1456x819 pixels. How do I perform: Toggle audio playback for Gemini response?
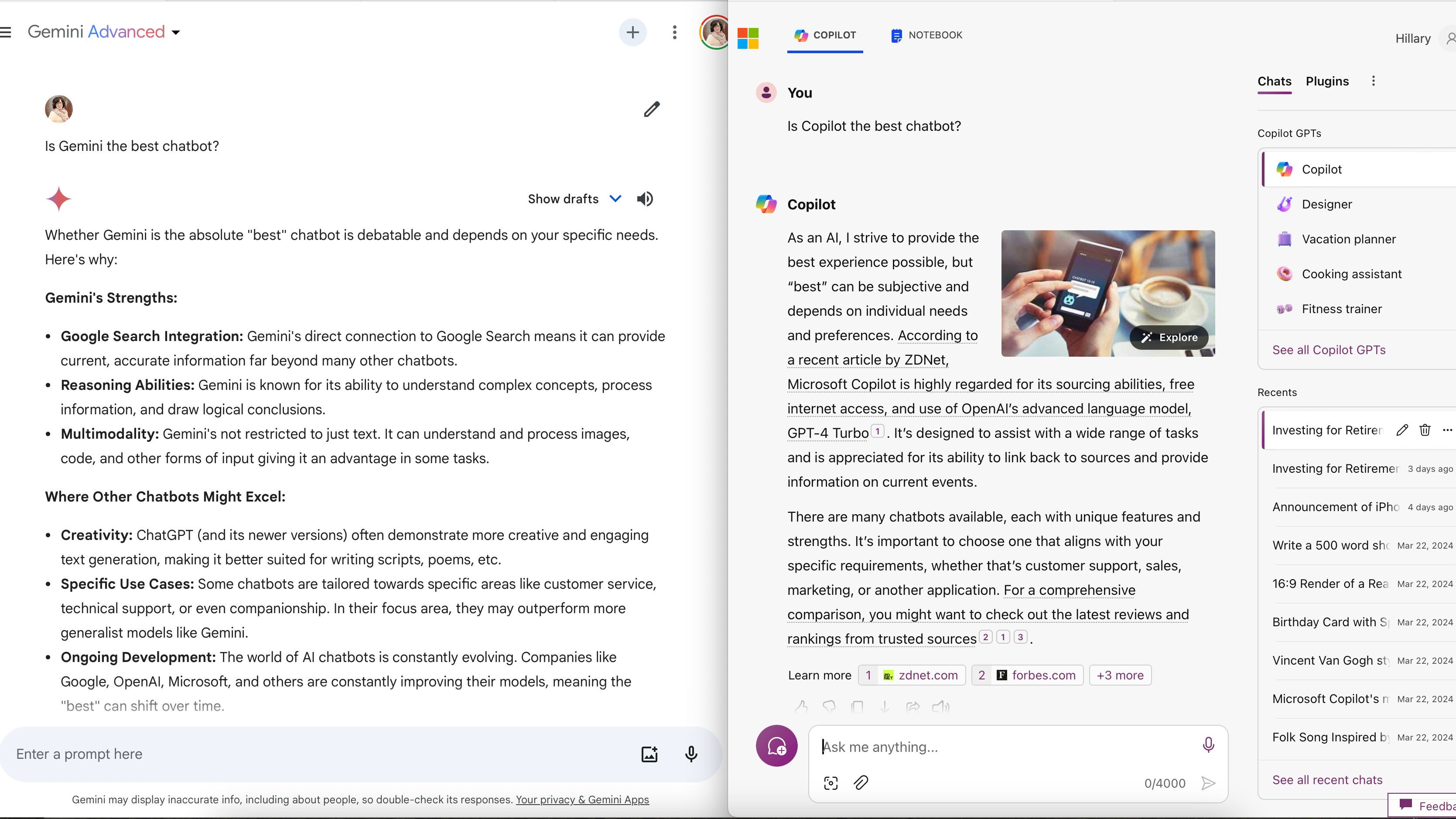point(645,198)
